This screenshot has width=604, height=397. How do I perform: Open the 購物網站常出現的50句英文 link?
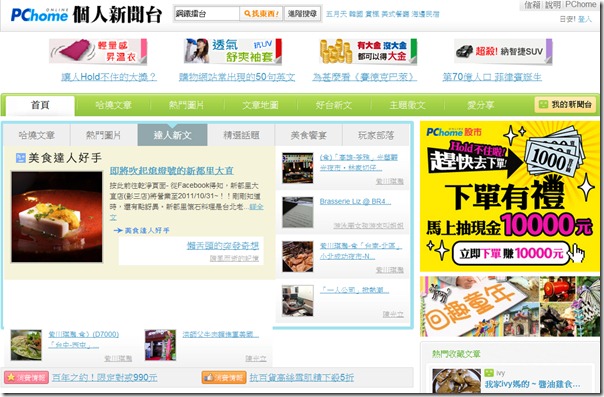pyautogui.click(x=237, y=77)
